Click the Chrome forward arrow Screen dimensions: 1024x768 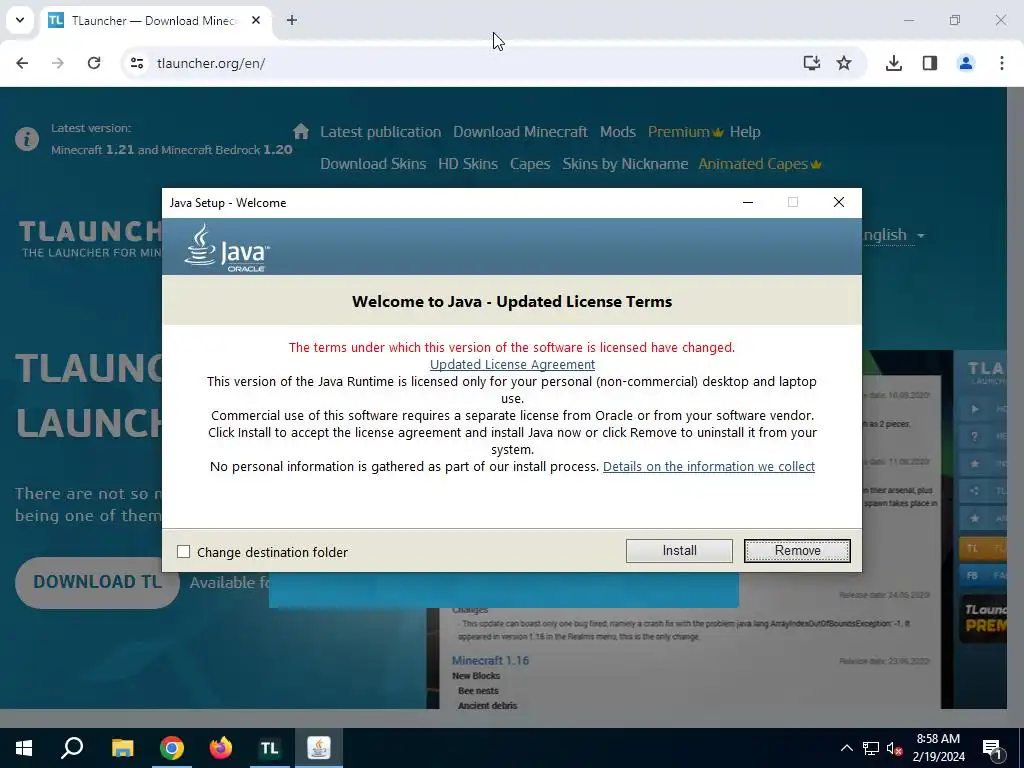click(x=58, y=63)
